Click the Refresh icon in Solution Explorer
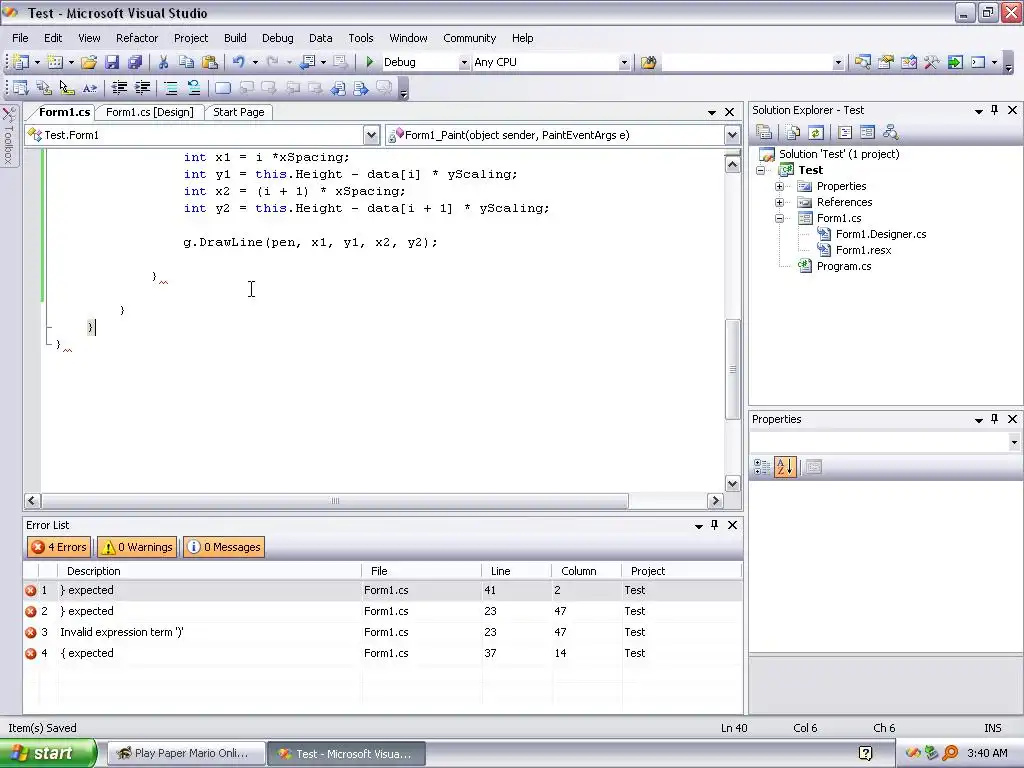 coord(816,133)
